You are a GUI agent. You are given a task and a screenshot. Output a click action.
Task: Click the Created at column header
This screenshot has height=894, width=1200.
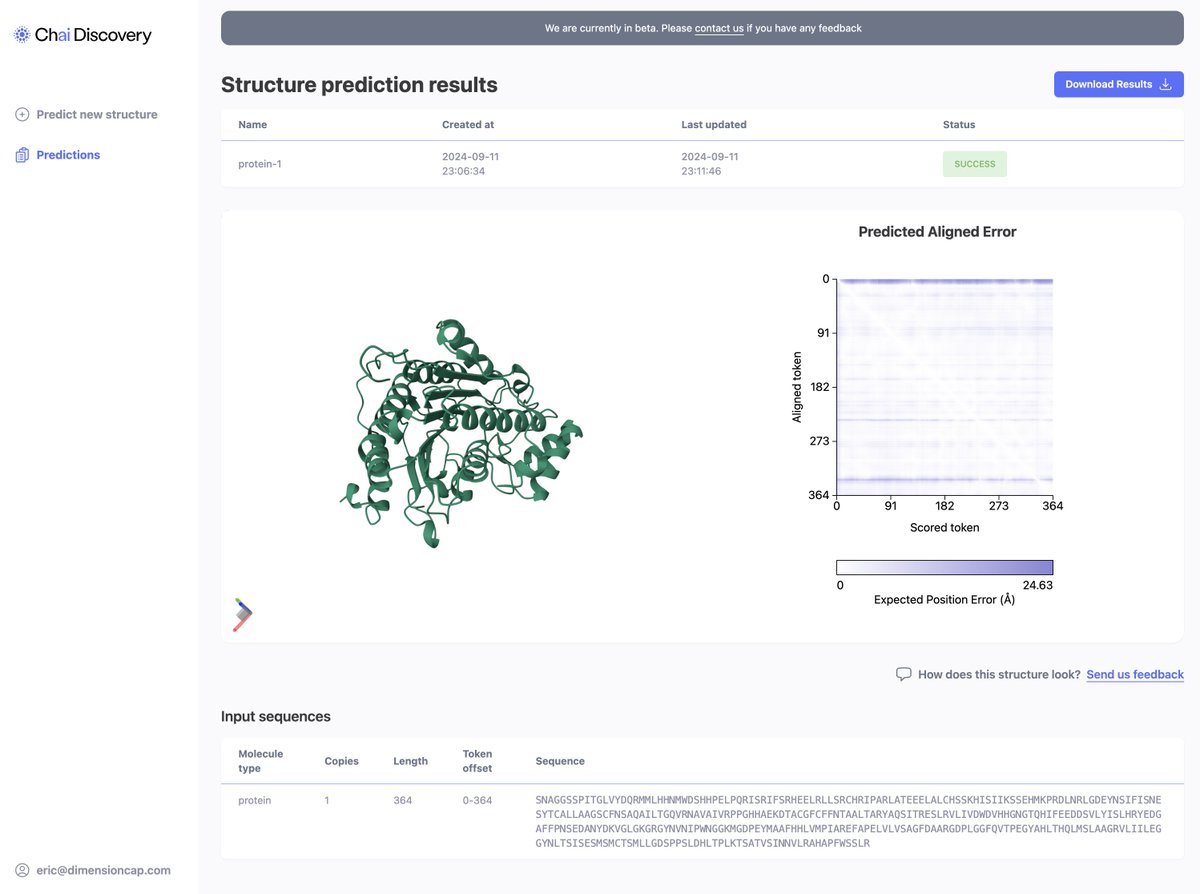pos(468,125)
